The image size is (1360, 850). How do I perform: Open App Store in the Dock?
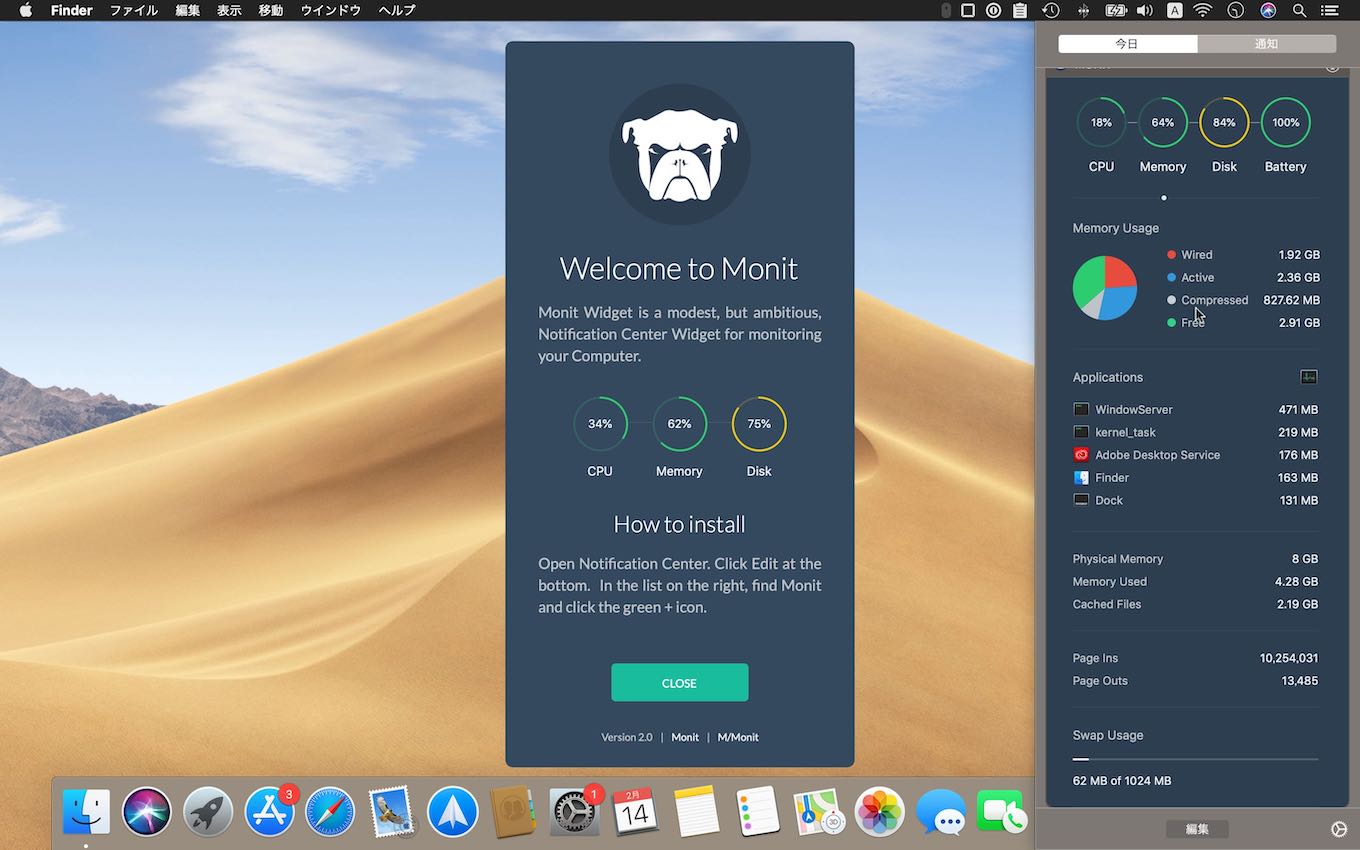tap(270, 812)
